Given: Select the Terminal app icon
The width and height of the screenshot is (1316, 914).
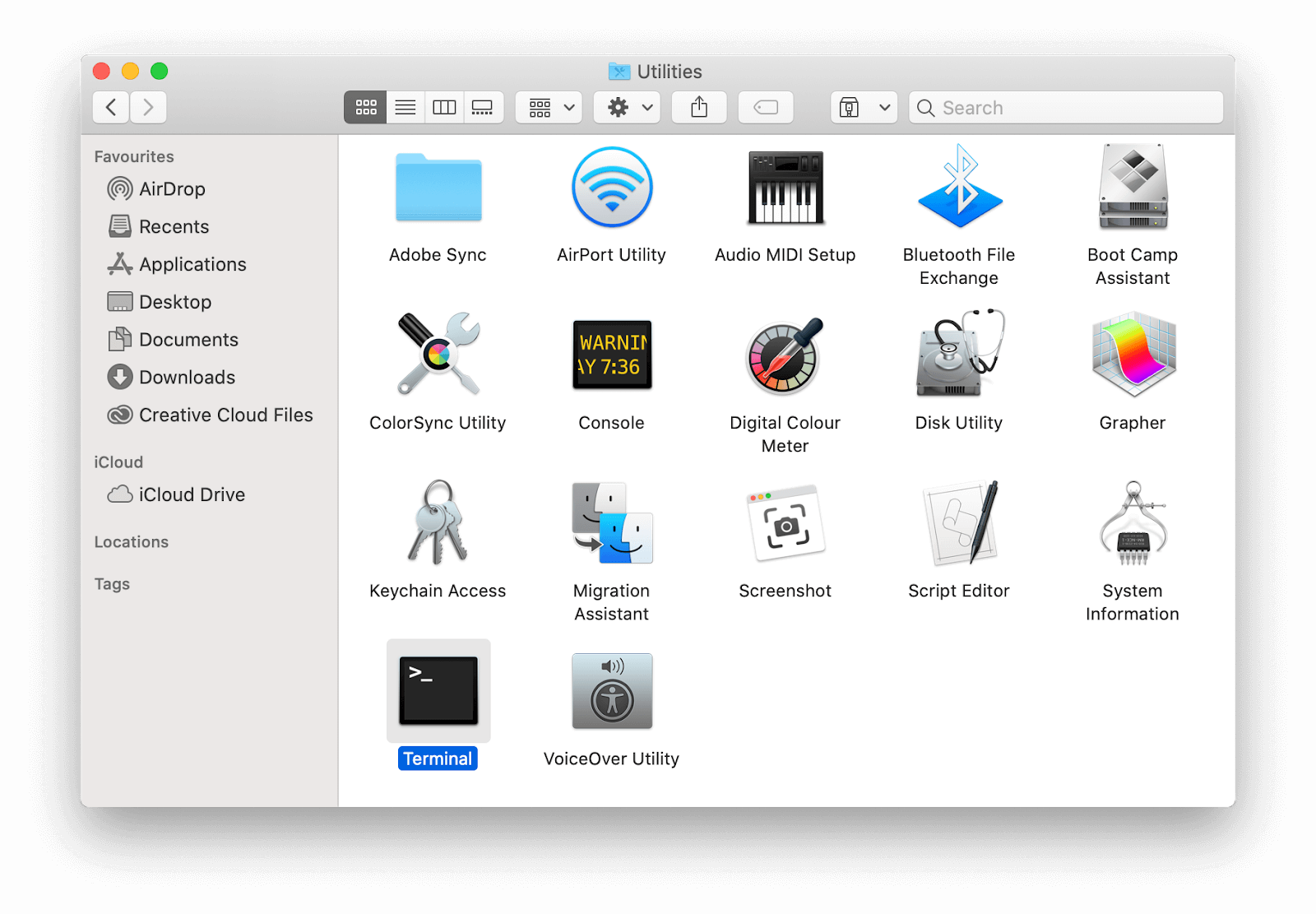Looking at the screenshot, I should pos(438,690).
